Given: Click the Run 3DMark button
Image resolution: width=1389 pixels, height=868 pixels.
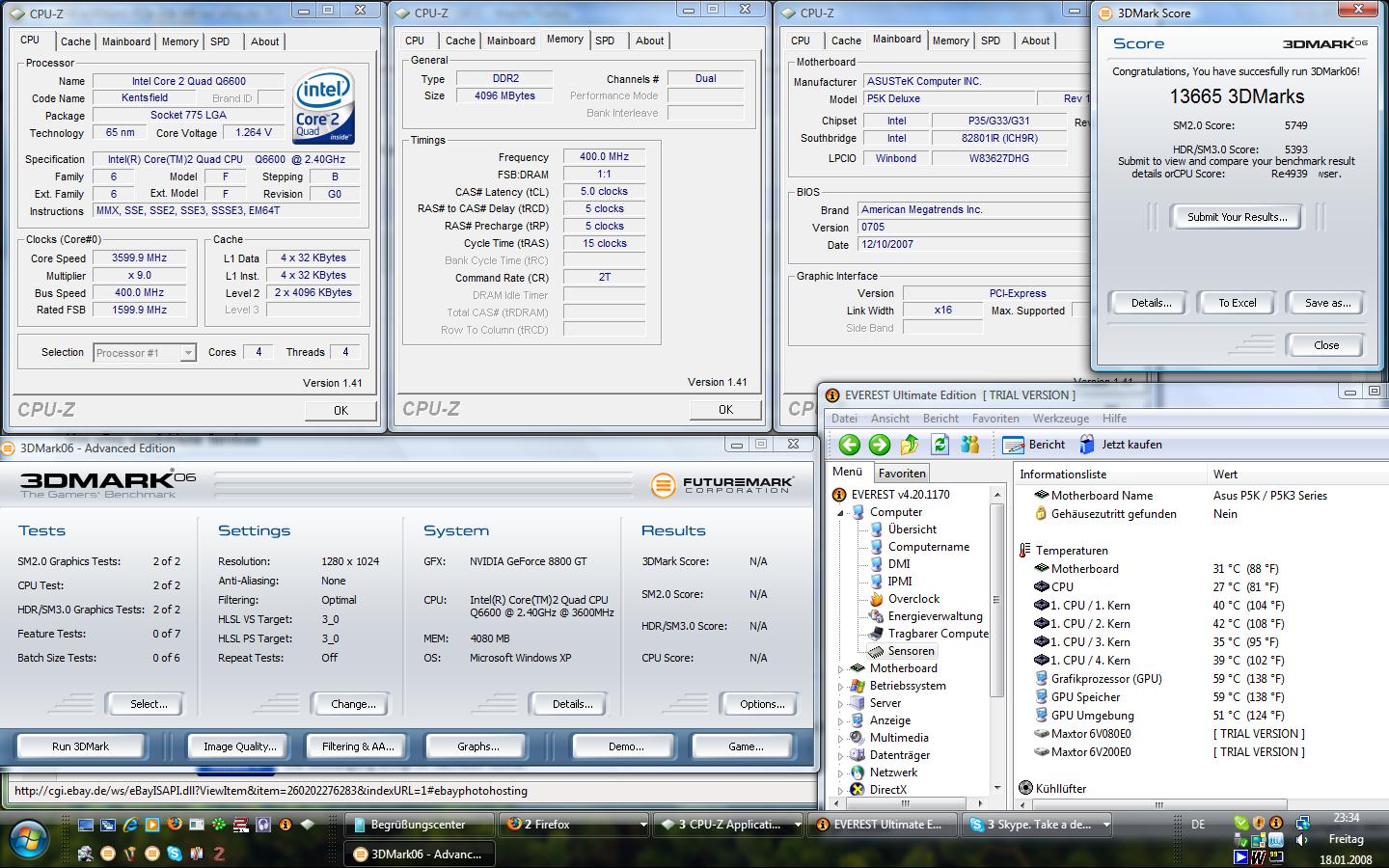Looking at the screenshot, I should click(x=80, y=746).
